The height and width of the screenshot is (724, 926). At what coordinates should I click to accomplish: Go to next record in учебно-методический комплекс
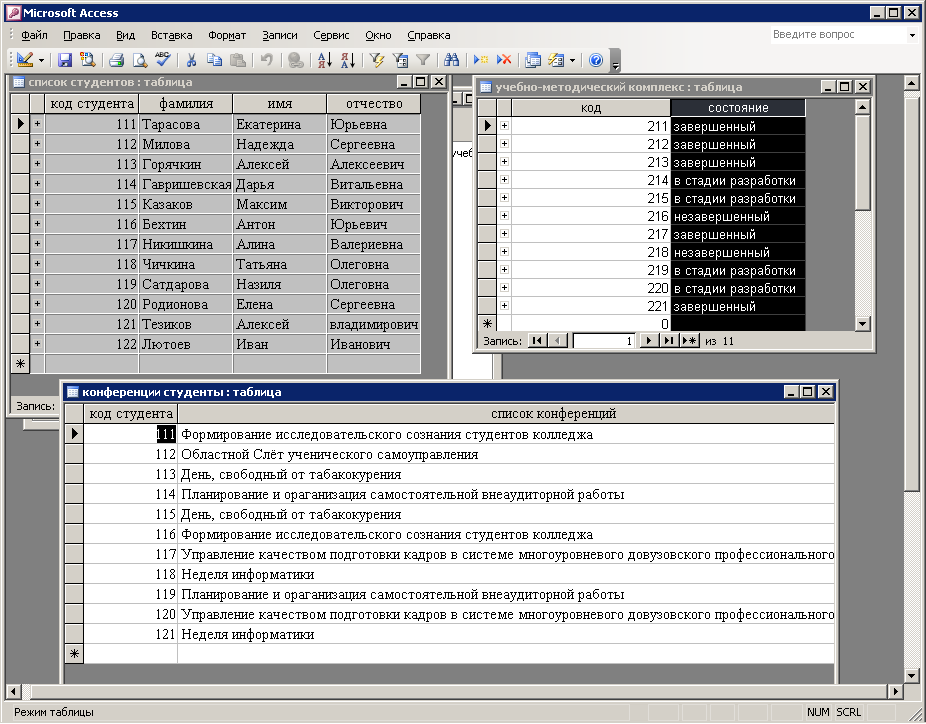point(647,341)
